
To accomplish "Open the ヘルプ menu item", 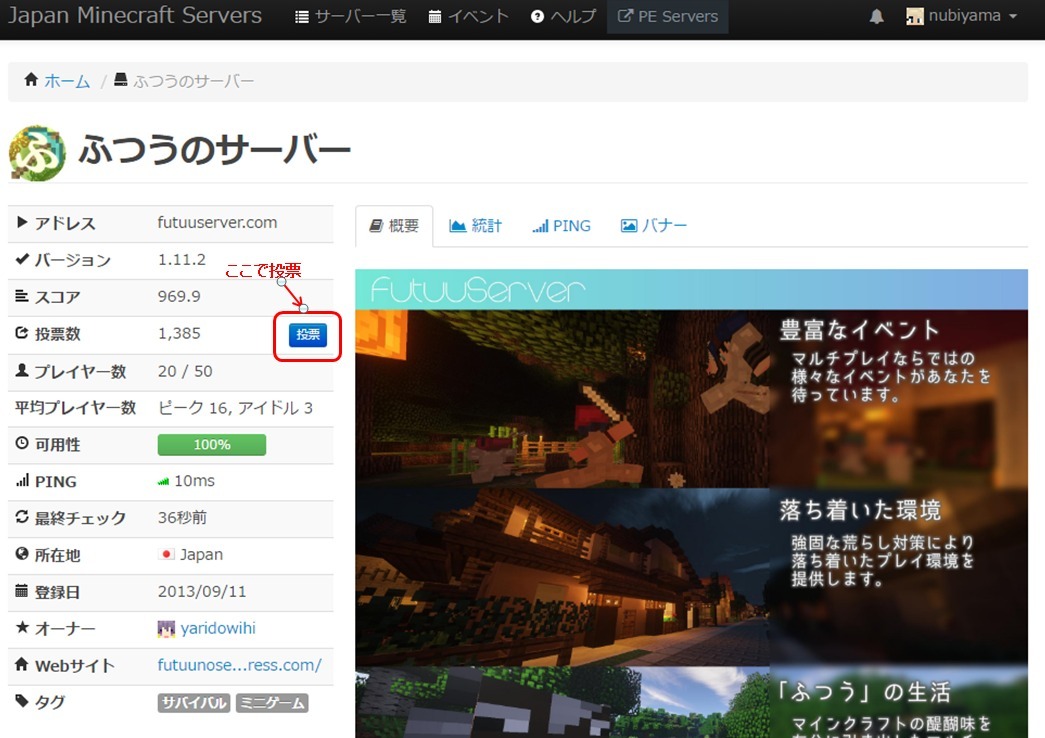I will click(x=563, y=17).
